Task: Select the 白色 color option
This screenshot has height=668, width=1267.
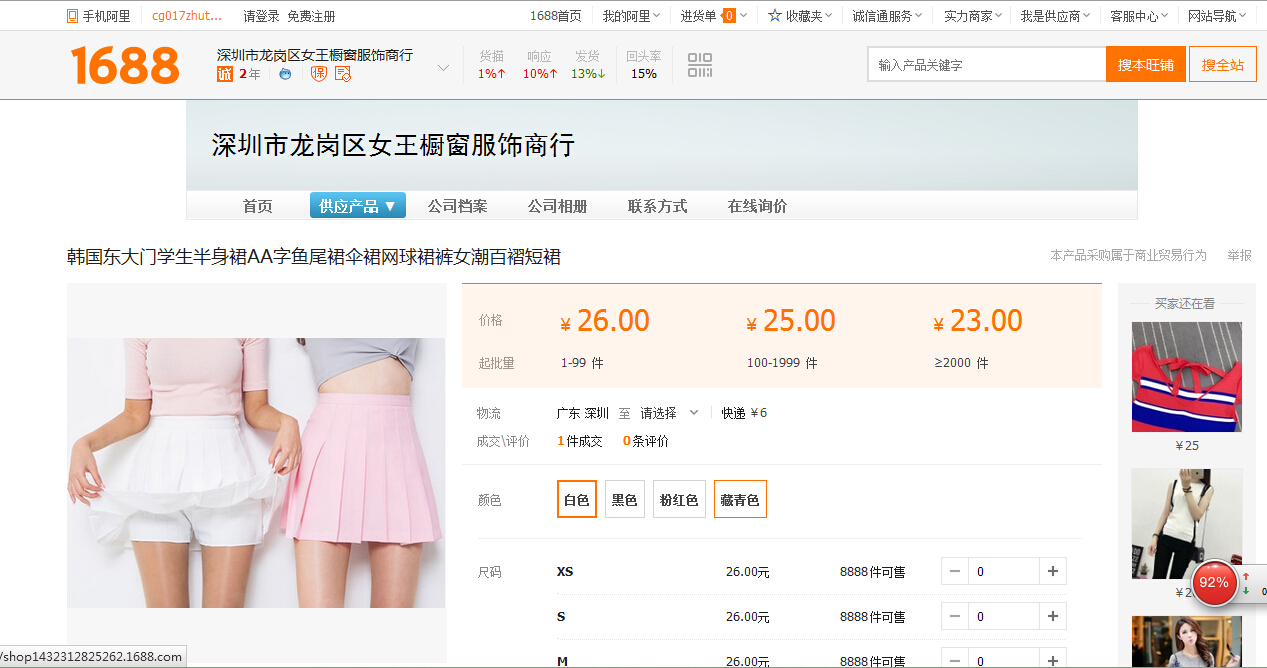Action: [x=577, y=500]
